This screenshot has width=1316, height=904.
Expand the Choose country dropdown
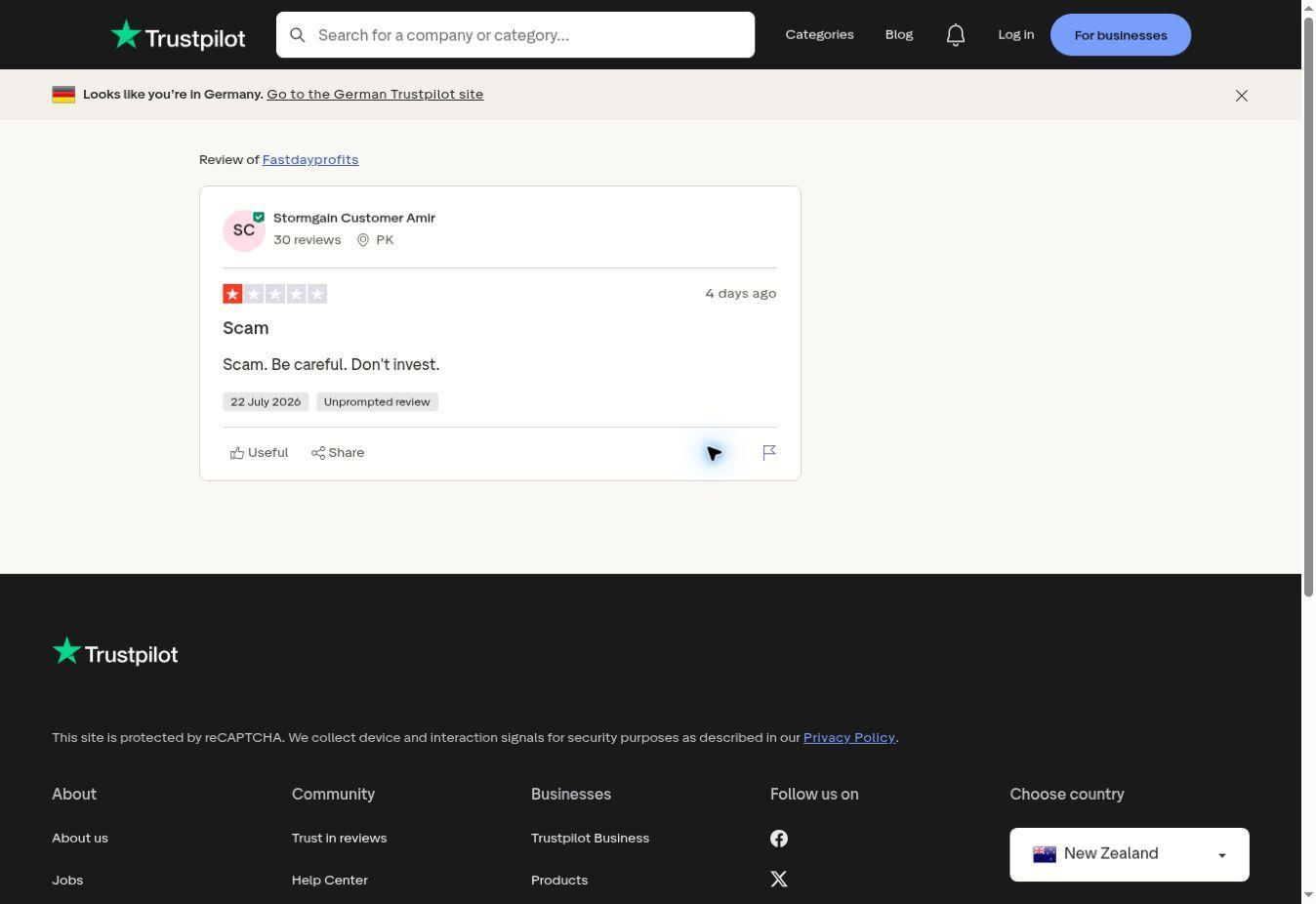[x=1130, y=854]
